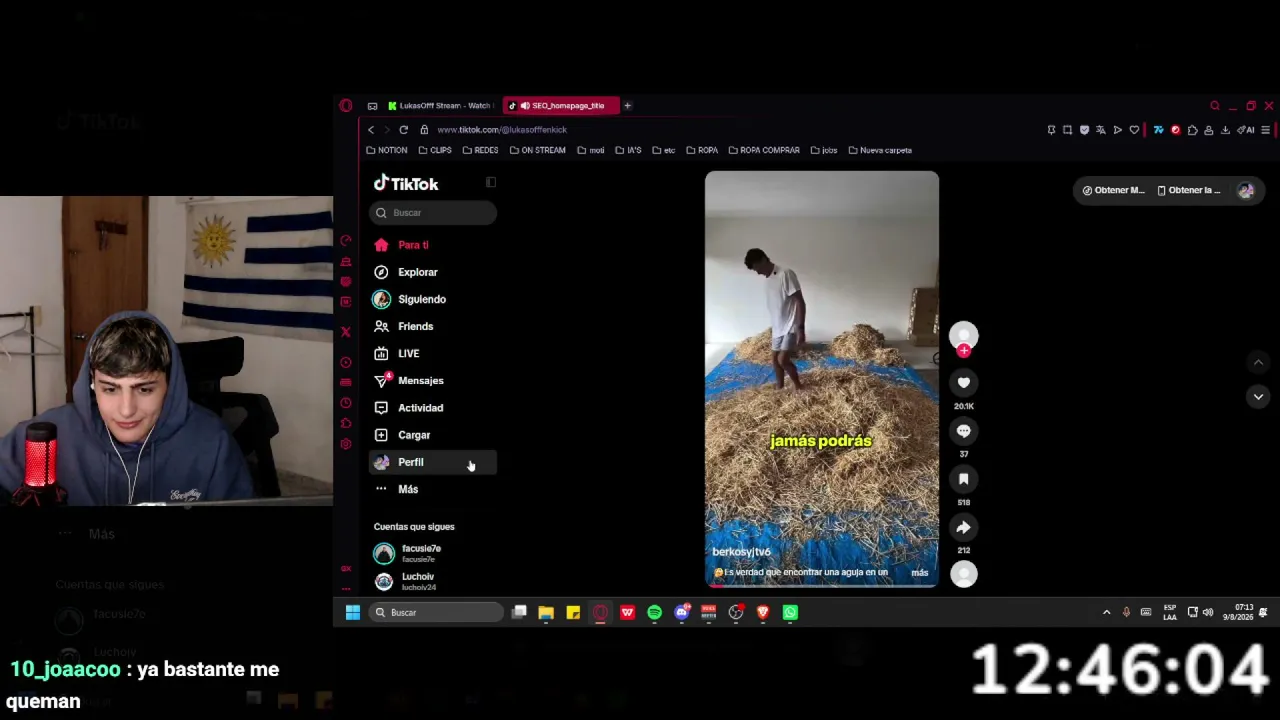Click the Windows taskbar Buscar box

click(435, 612)
